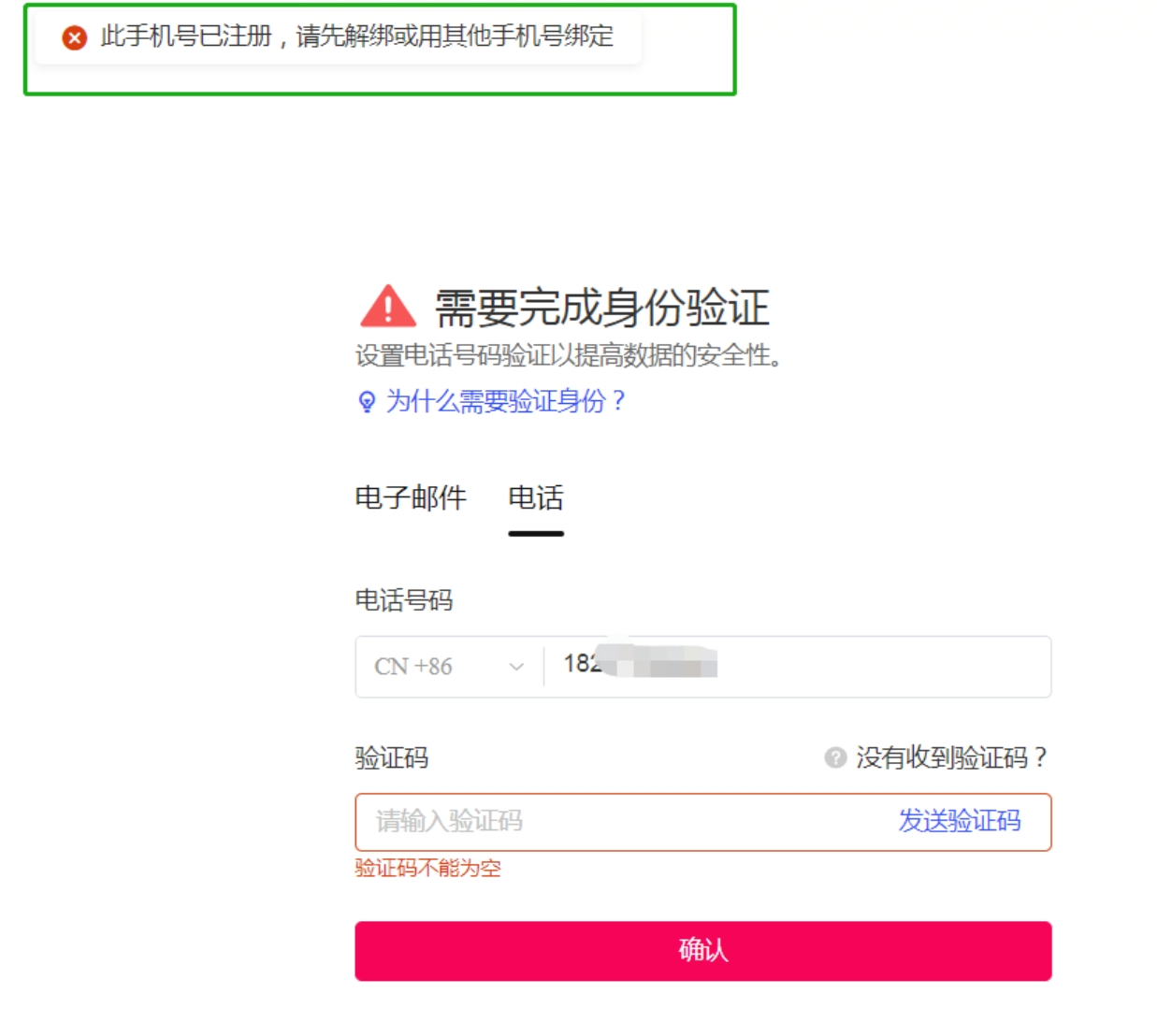Click the red 确认 button
This screenshot has width=1157, height=1036.
click(x=703, y=951)
